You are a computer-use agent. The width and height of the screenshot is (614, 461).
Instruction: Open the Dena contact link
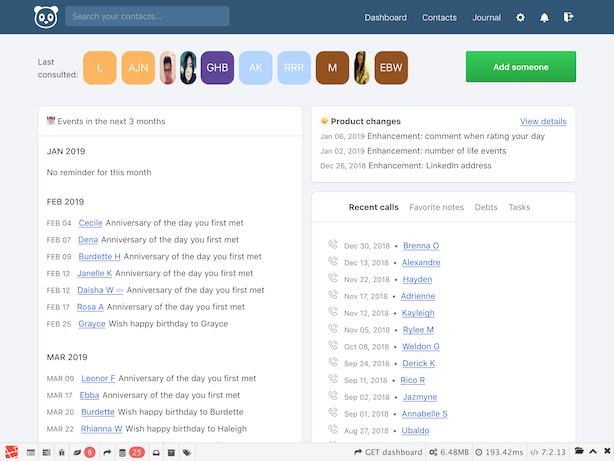(88, 240)
